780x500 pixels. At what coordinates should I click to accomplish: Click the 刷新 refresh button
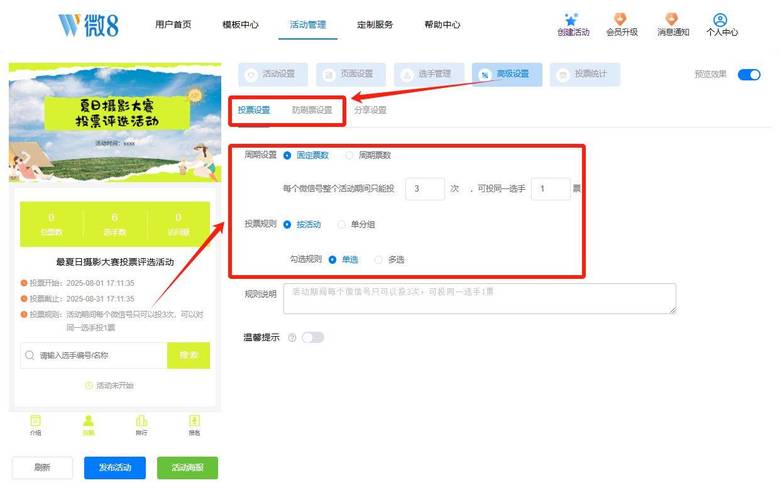point(41,467)
